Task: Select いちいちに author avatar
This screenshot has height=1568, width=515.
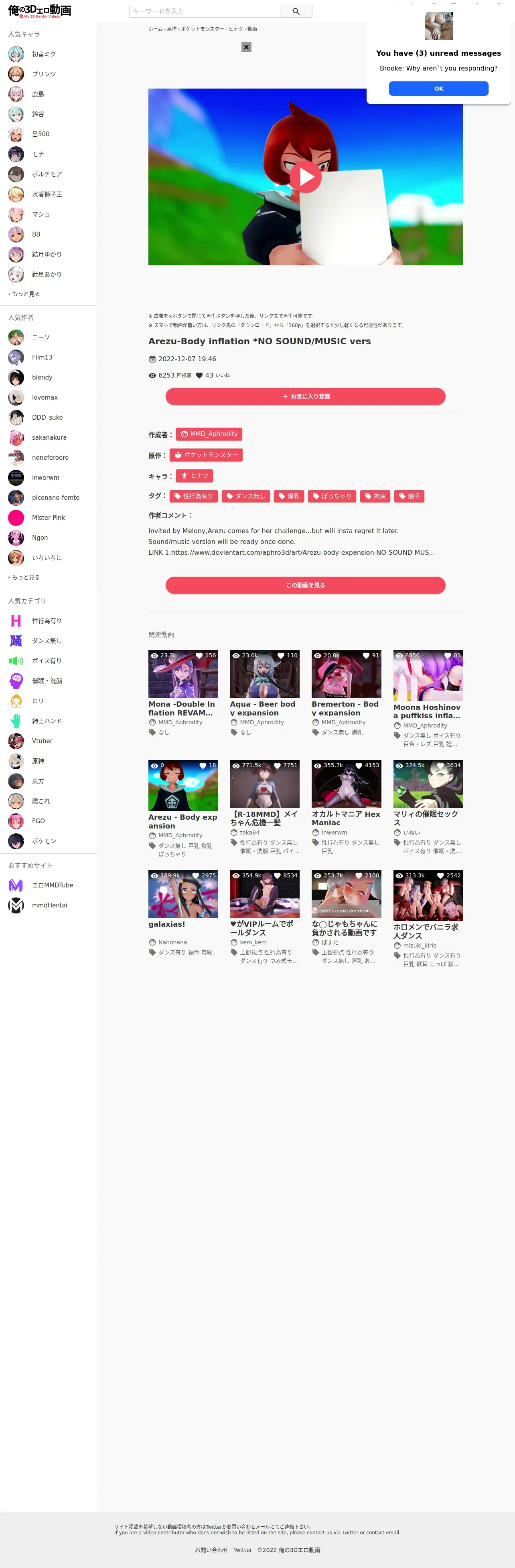Action: tap(16, 558)
